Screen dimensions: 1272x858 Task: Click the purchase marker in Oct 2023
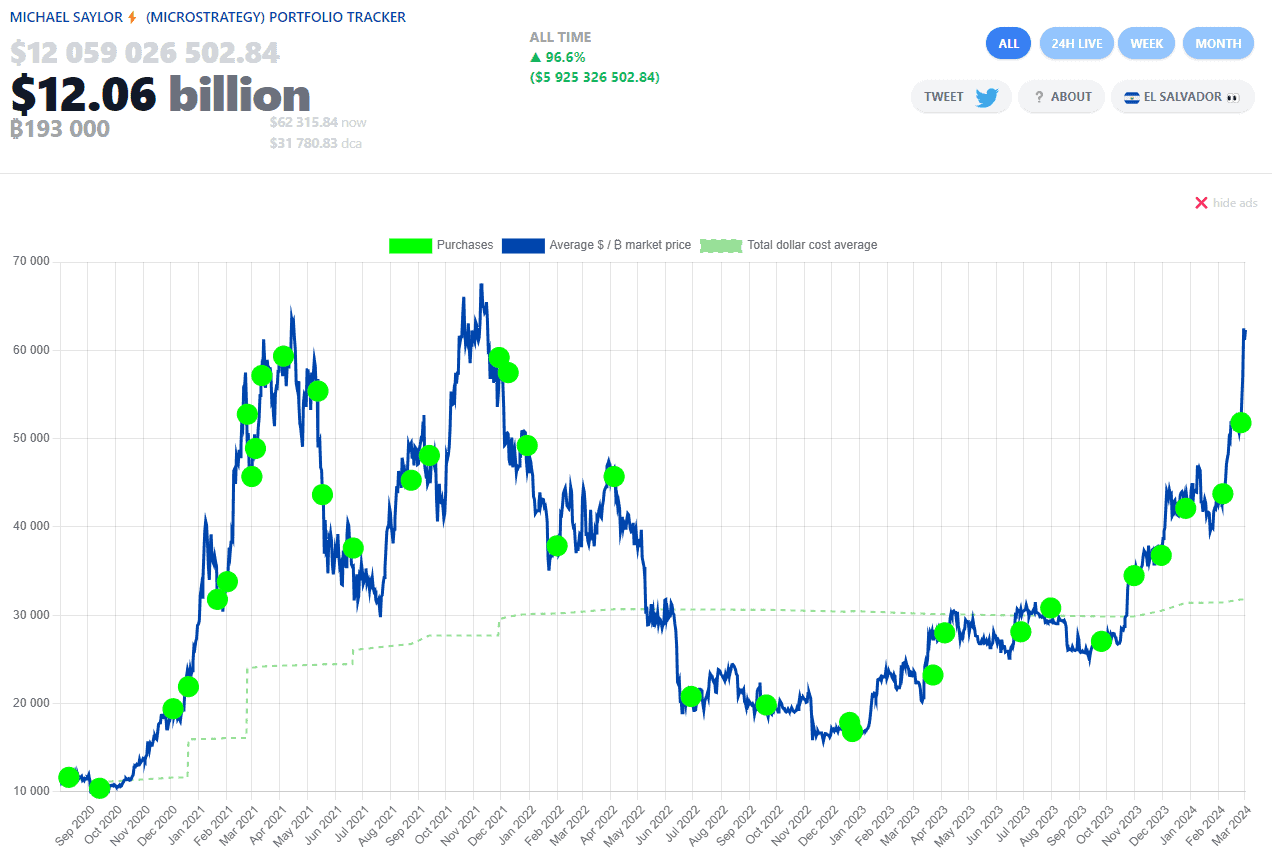(1101, 641)
